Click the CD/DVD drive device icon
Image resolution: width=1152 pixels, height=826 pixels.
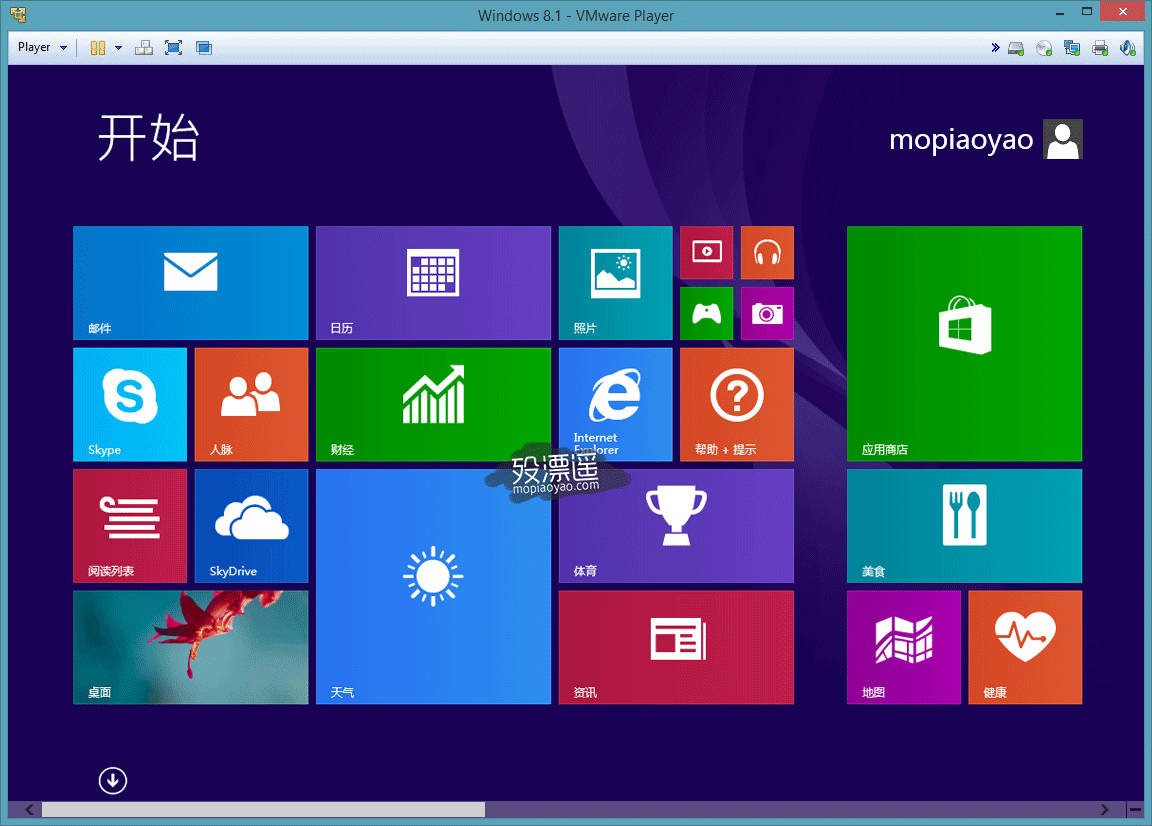1044,49
